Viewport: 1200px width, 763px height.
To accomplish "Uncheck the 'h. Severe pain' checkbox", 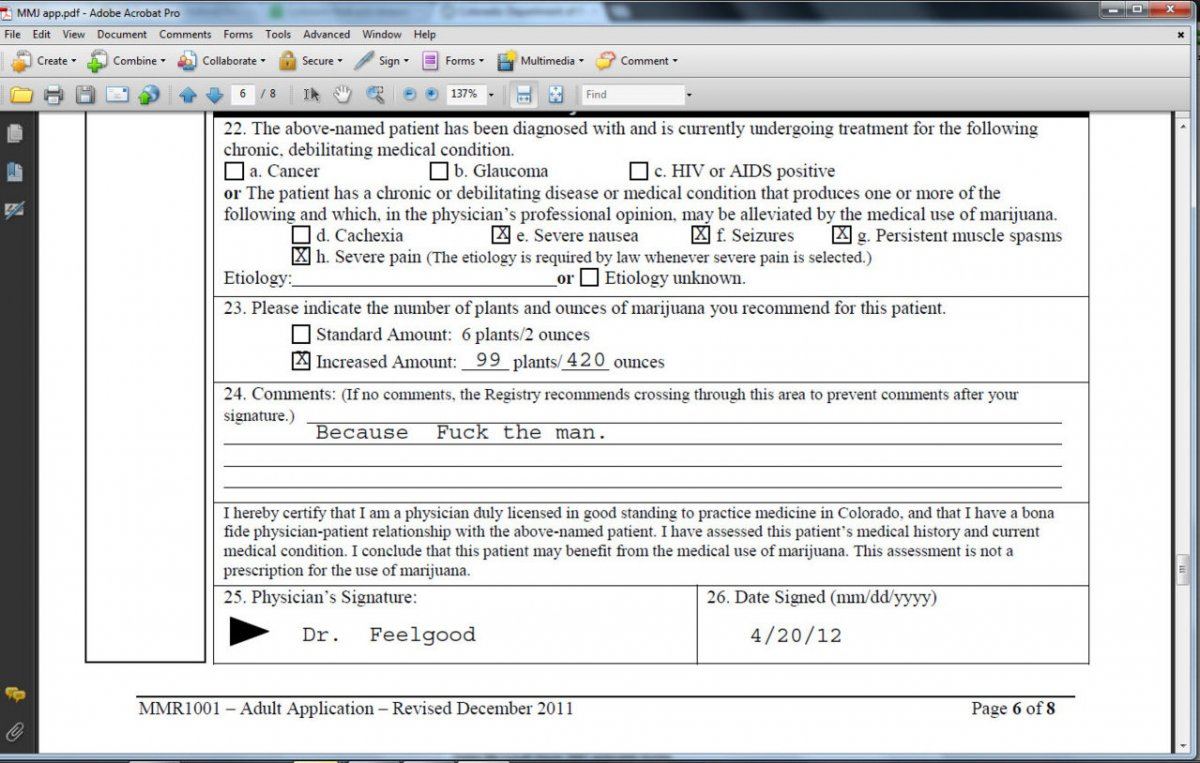I will 300,256.
